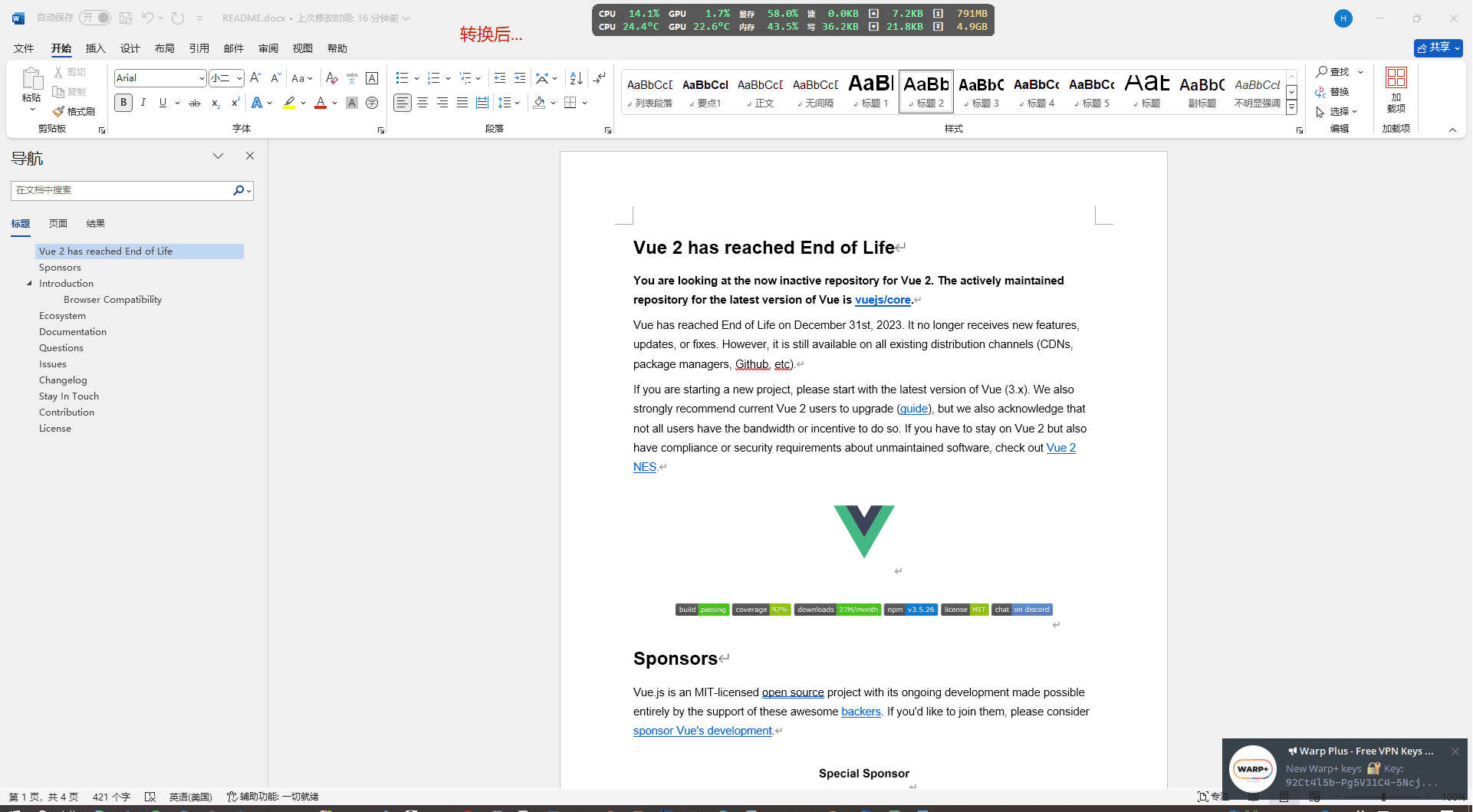Increase font size with grow font icon

(x=256, y=78)
